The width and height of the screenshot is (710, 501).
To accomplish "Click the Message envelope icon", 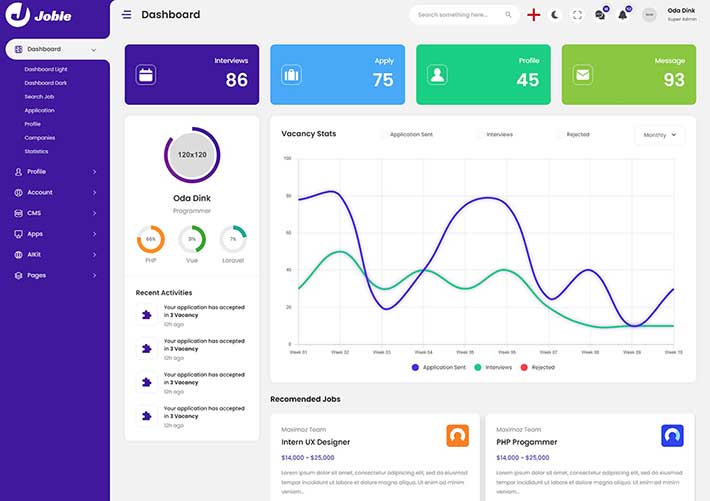I will [x=582, y=74].
